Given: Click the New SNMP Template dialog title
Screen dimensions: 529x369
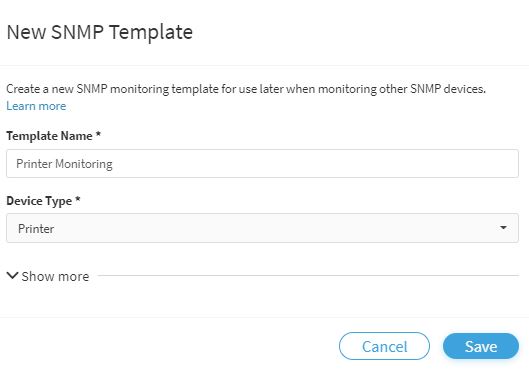Looking at the screenshot, I should tap(100, 32).
